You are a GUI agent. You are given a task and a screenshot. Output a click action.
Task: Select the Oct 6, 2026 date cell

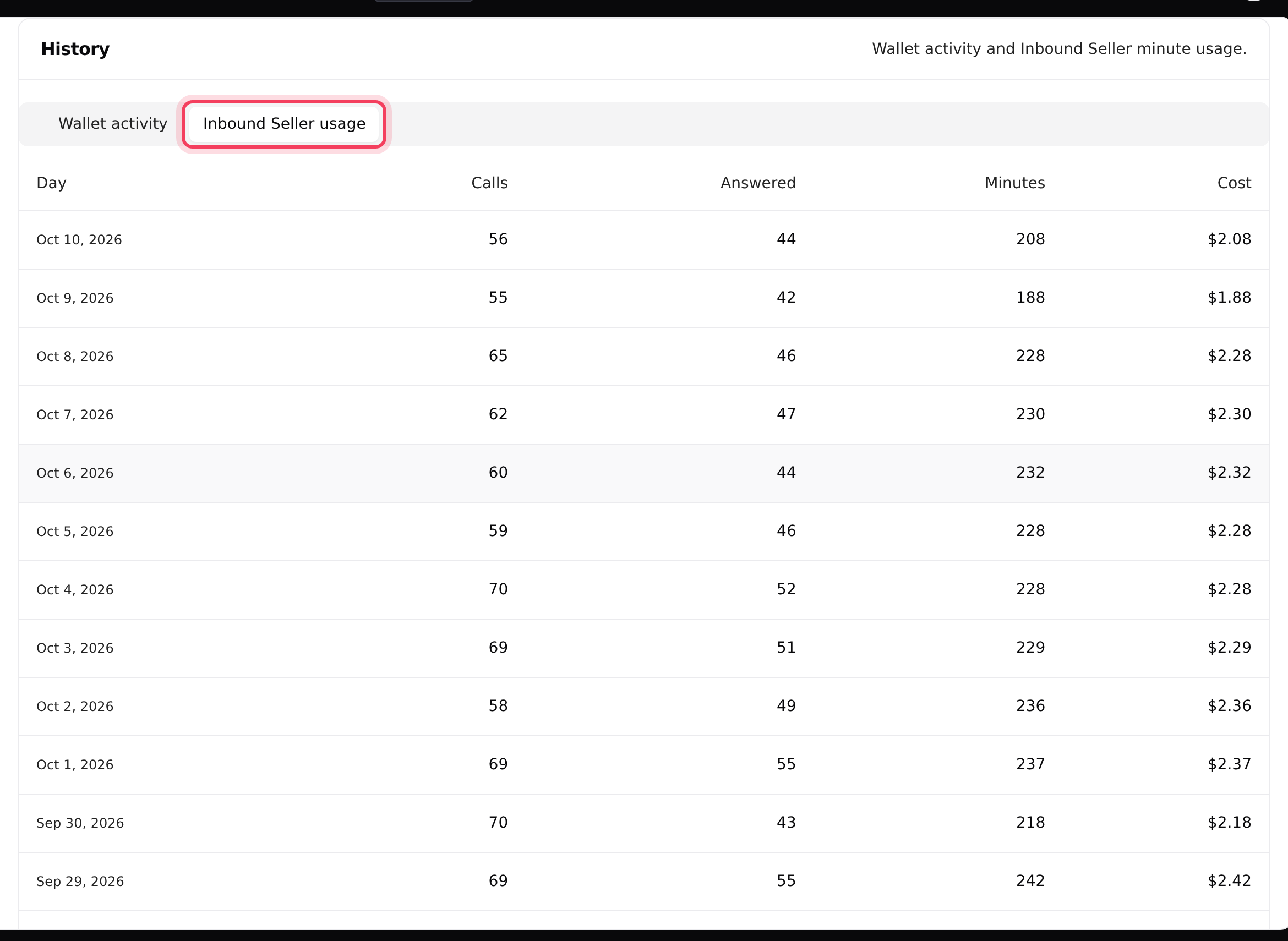(x=75, y=473)
